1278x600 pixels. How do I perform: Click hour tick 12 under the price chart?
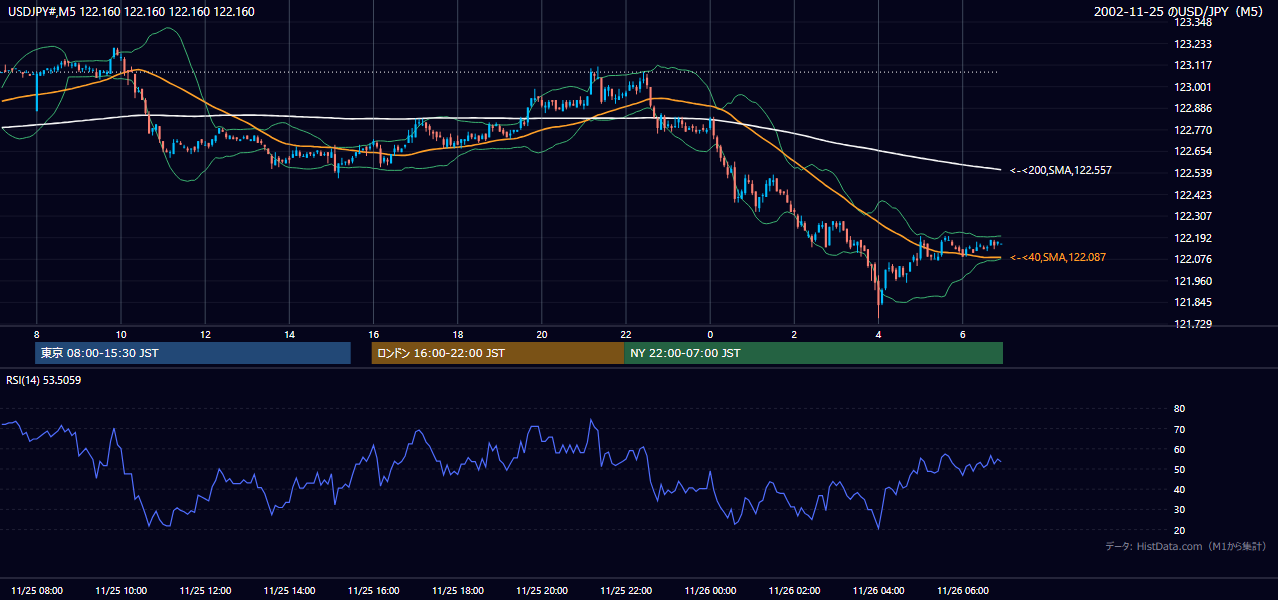(x=205, y=333)
